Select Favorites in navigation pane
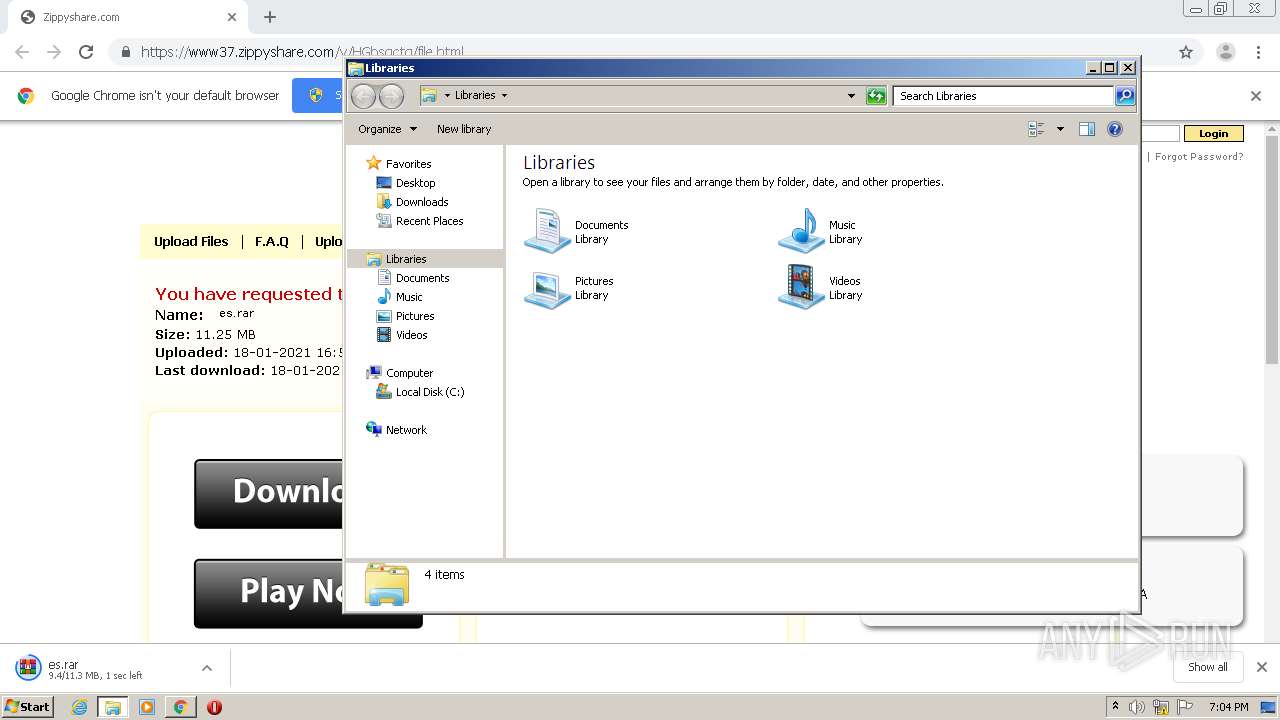This screenshot has width=1280, height=720. pyautogui.click(x=408, y=164)
